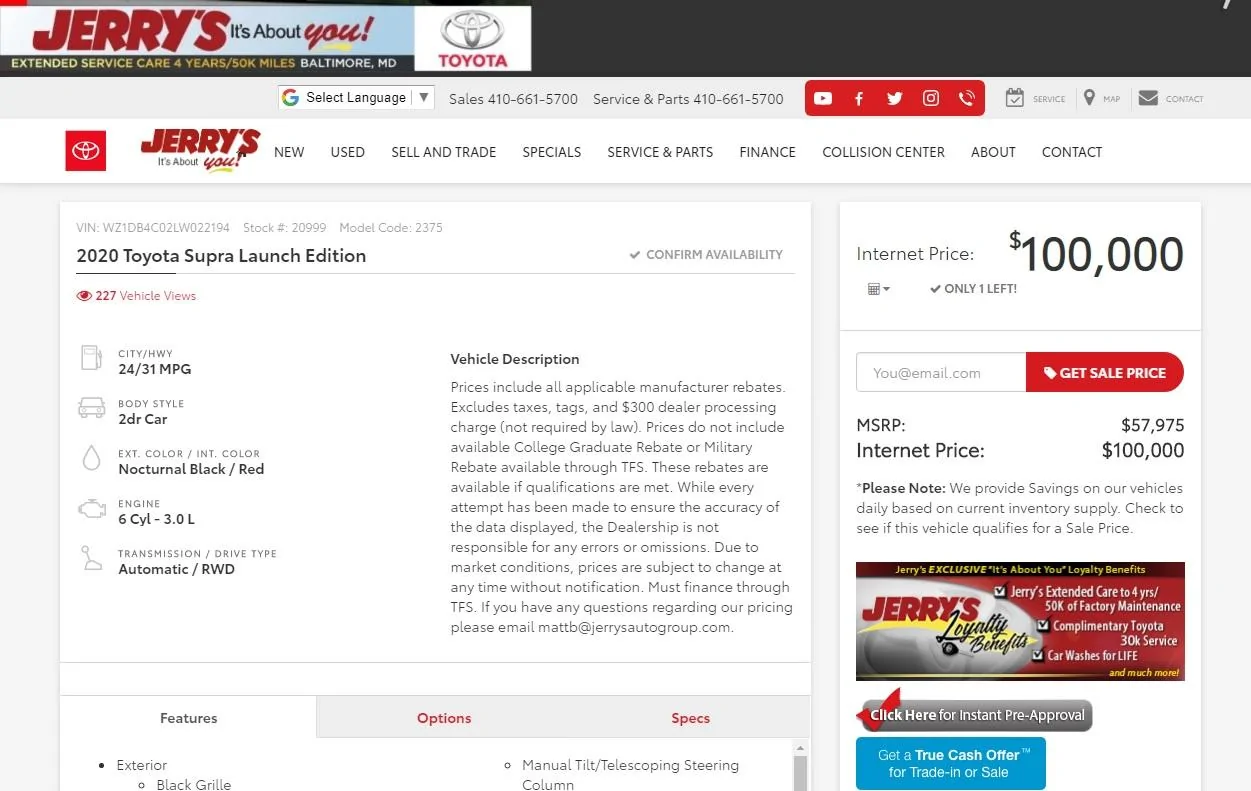Click the ONLY 1 LEFT! label
Image resolution: width=1251 pixels, height=791 pixels.
click(973, 289)
